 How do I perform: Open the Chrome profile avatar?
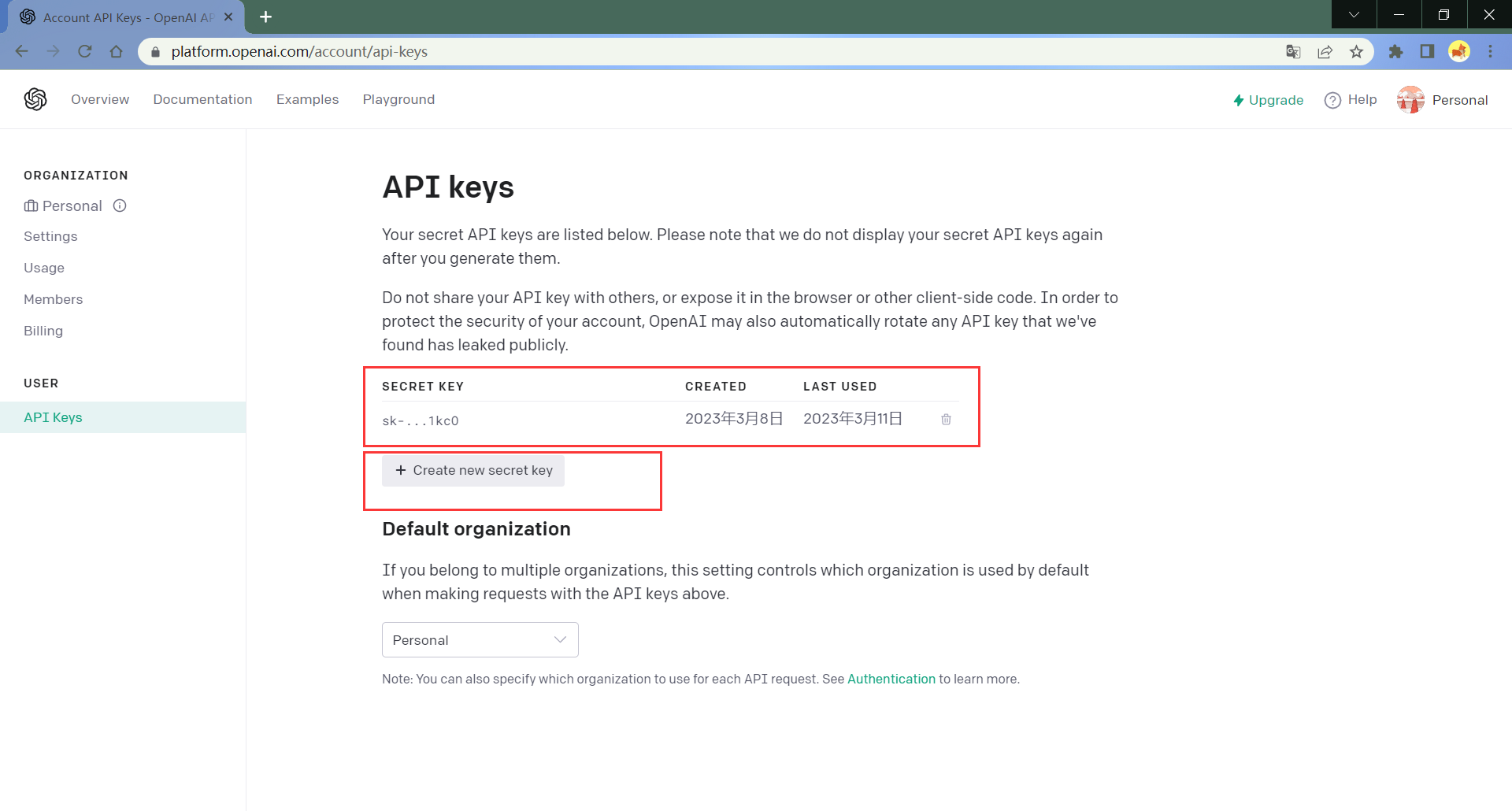pyautogui.click(x=1459, y=52)
